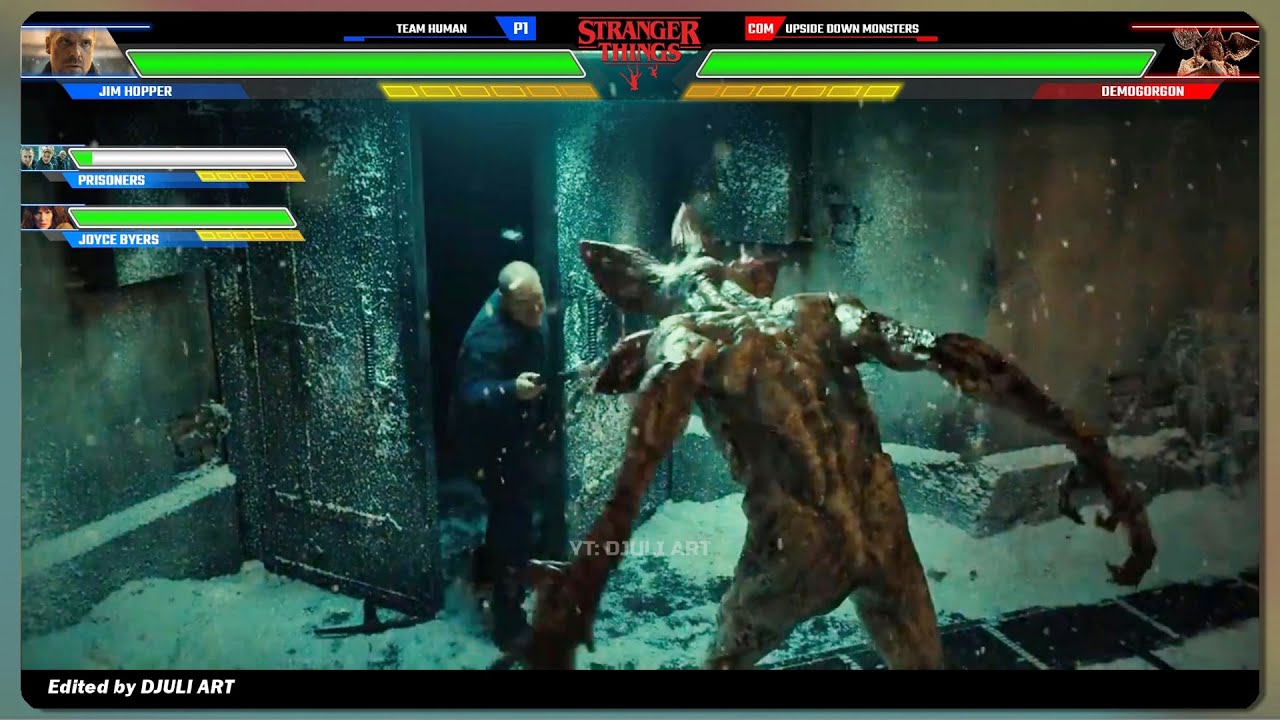Click Jim Hopper's yellow power meter

(489, 91)
